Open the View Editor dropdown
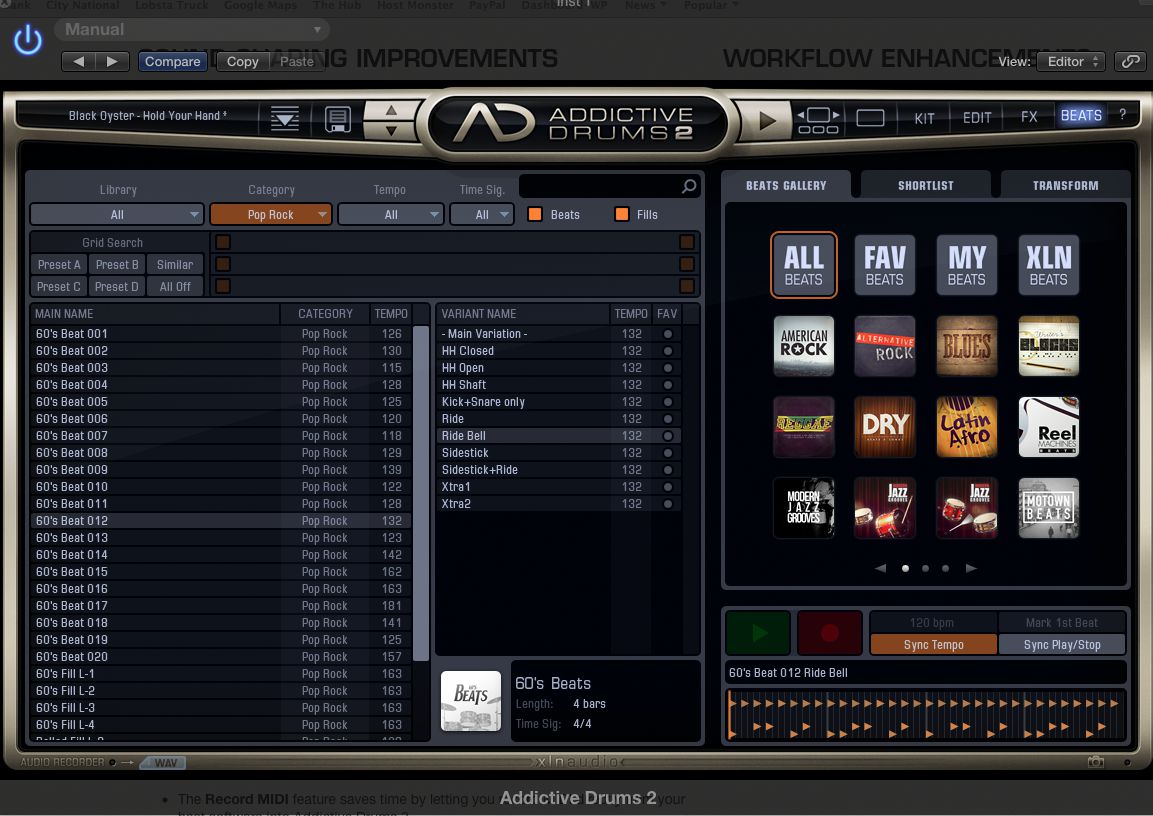 1071,62
